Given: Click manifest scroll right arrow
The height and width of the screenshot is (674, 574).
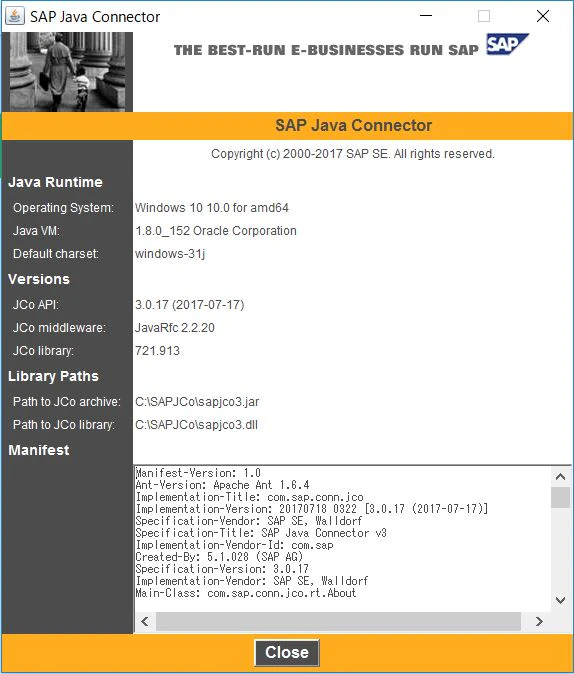Looking at the screenshot, I should (539, 622).
